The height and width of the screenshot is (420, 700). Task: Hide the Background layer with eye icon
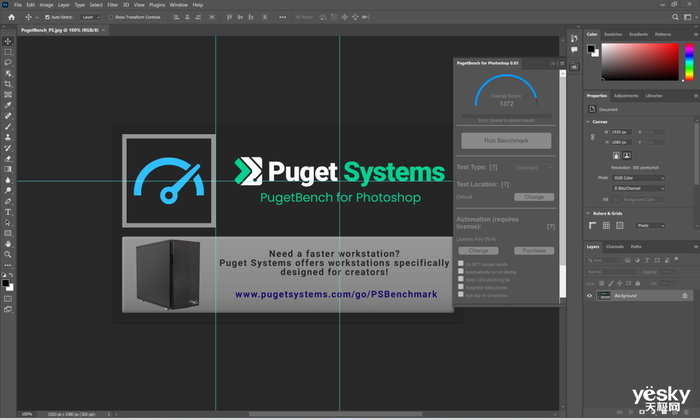coord(589,295)
